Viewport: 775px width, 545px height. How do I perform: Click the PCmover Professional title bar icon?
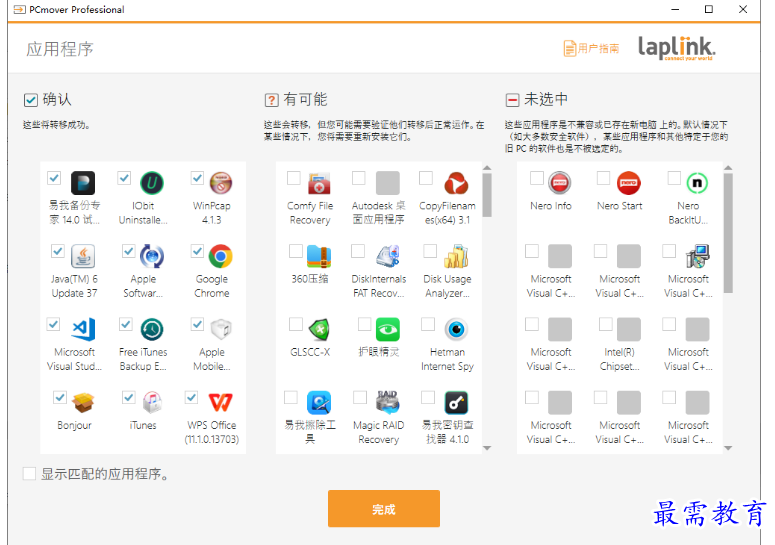19,9
